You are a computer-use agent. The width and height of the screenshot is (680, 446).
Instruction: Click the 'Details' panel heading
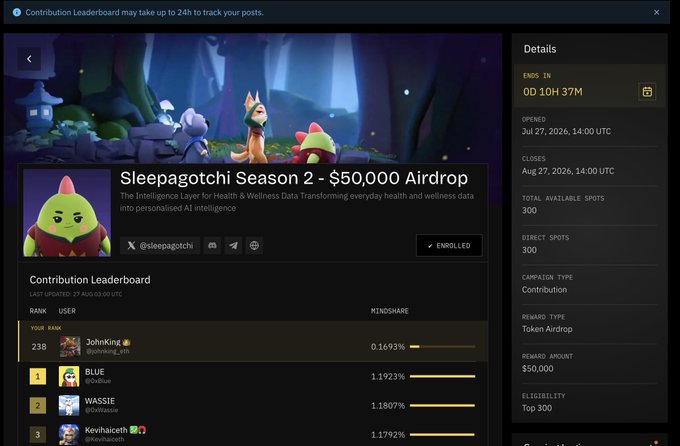540,49
